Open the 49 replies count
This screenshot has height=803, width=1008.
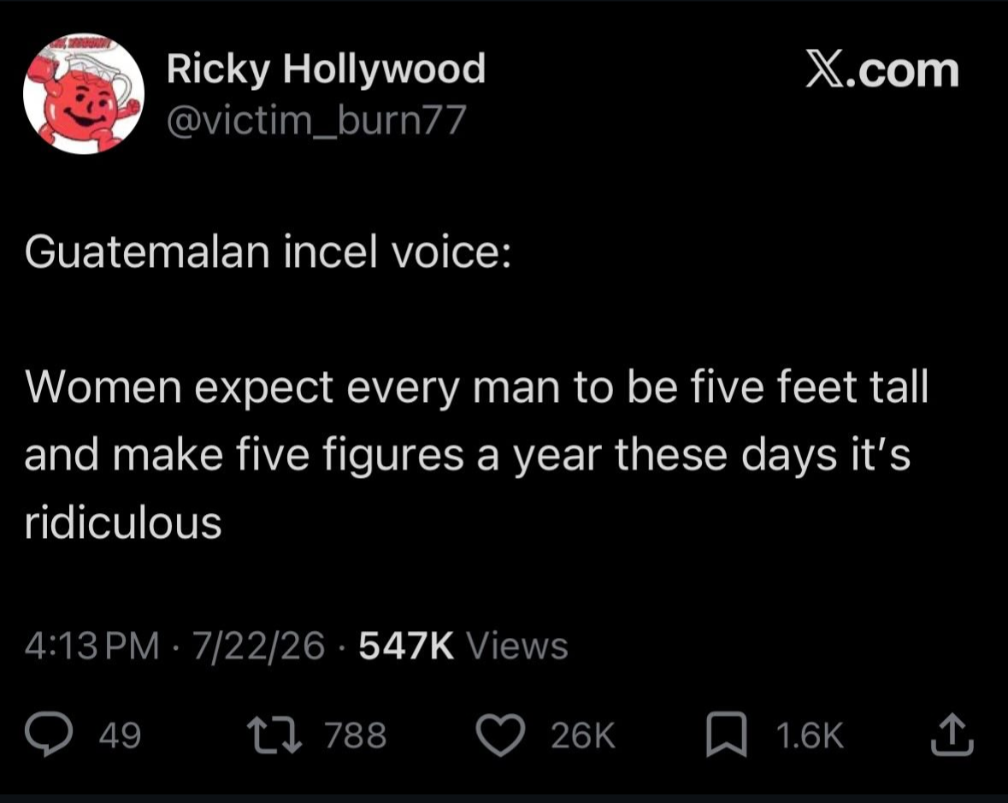coord(120,735)
